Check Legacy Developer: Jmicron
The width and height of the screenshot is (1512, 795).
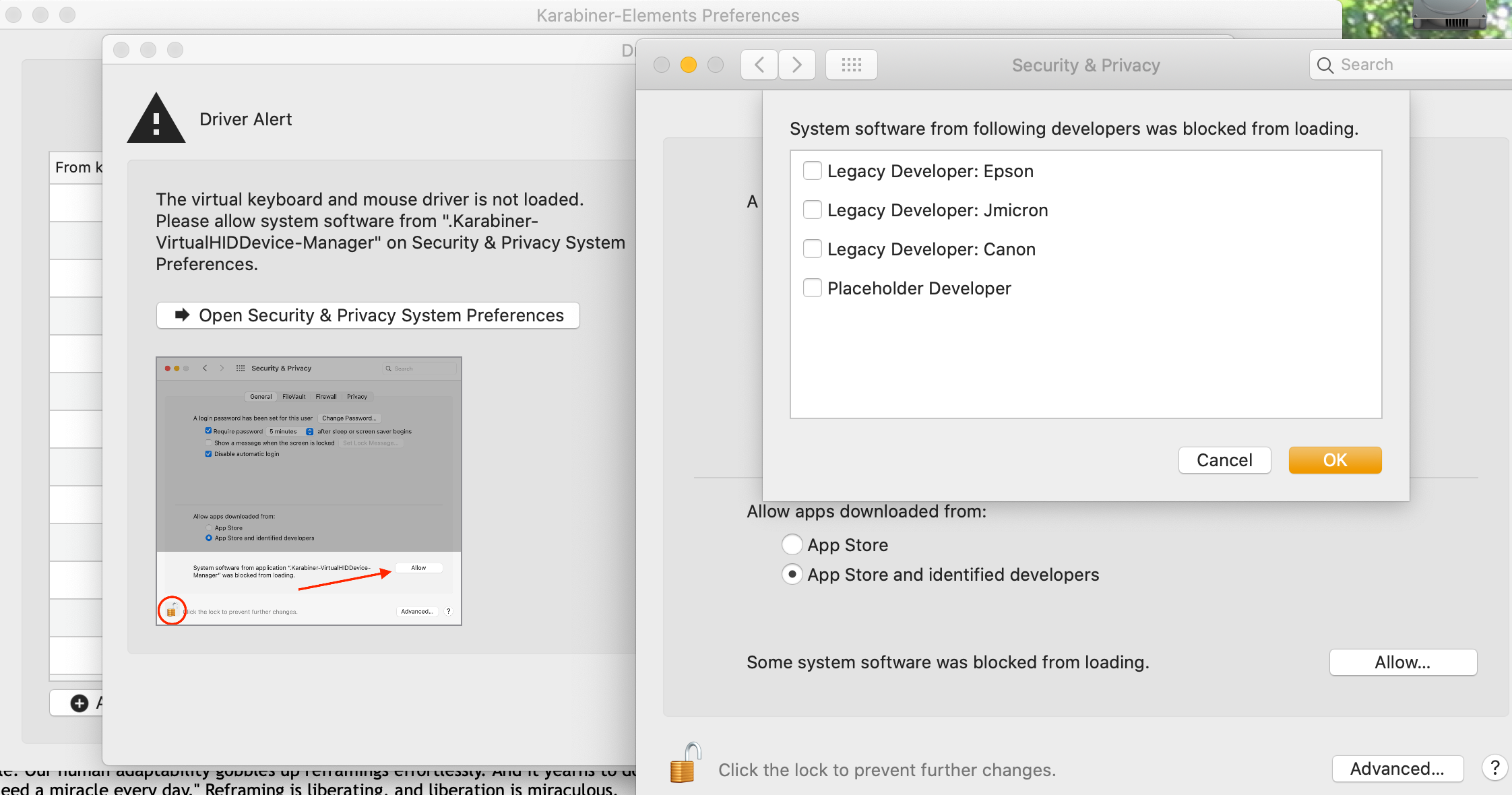813,210
